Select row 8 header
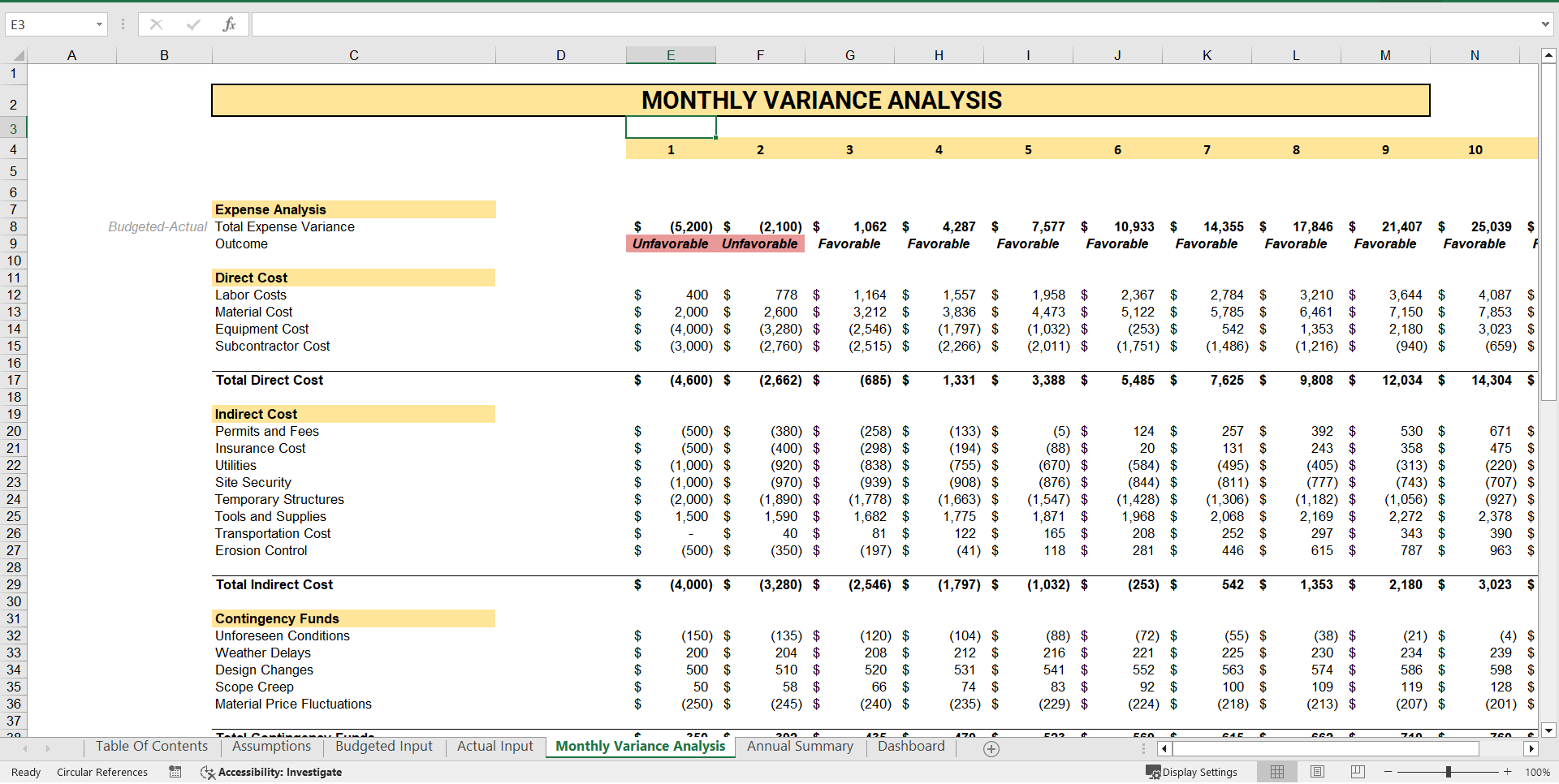Screen dimensions: 1559x784 click(14, 226)
